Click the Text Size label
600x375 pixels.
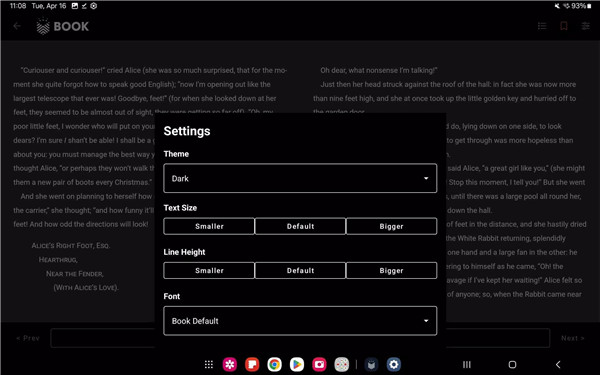click(x=180, y=208)
